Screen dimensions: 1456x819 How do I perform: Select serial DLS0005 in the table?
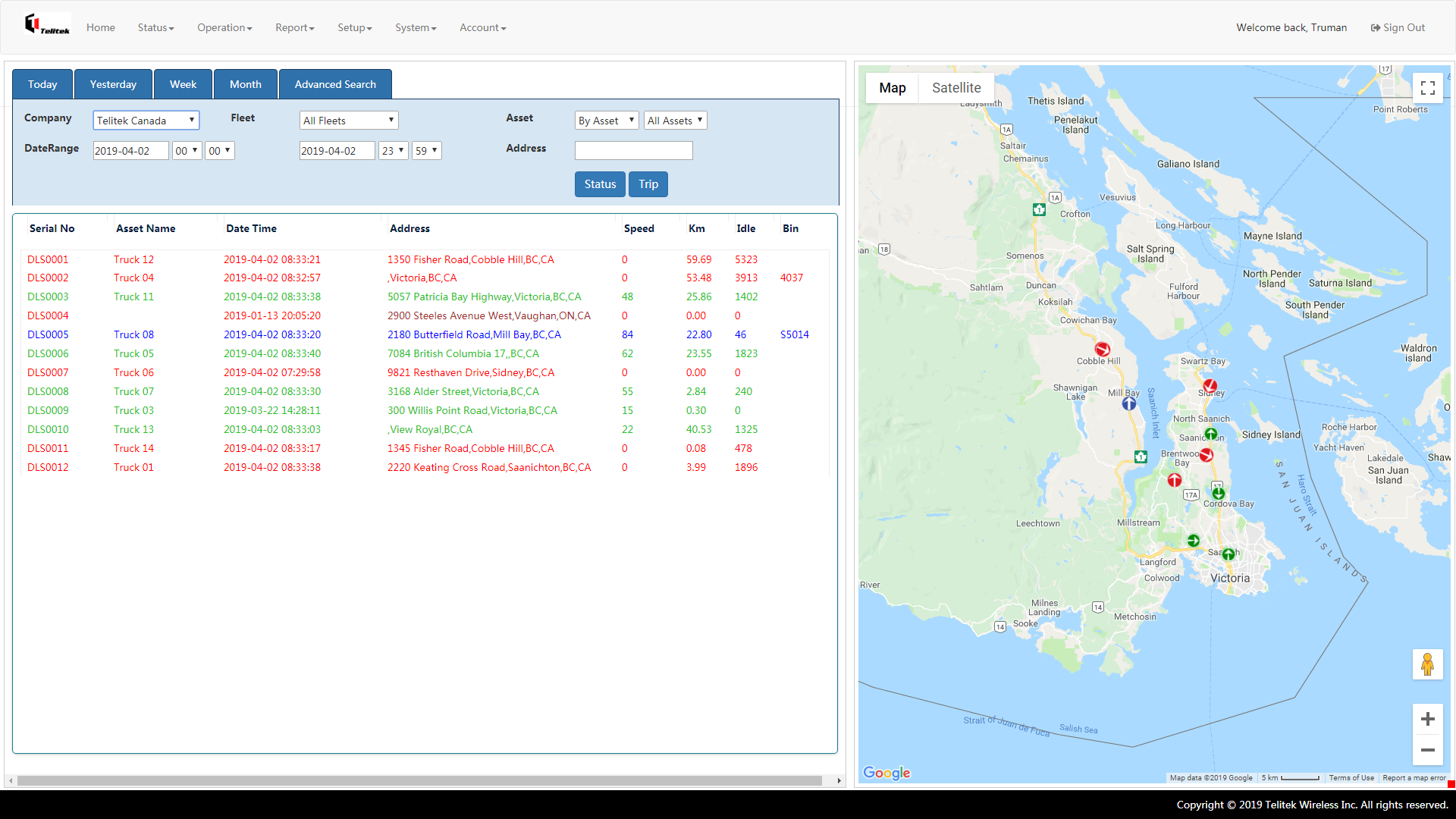[x=48, y=334]
